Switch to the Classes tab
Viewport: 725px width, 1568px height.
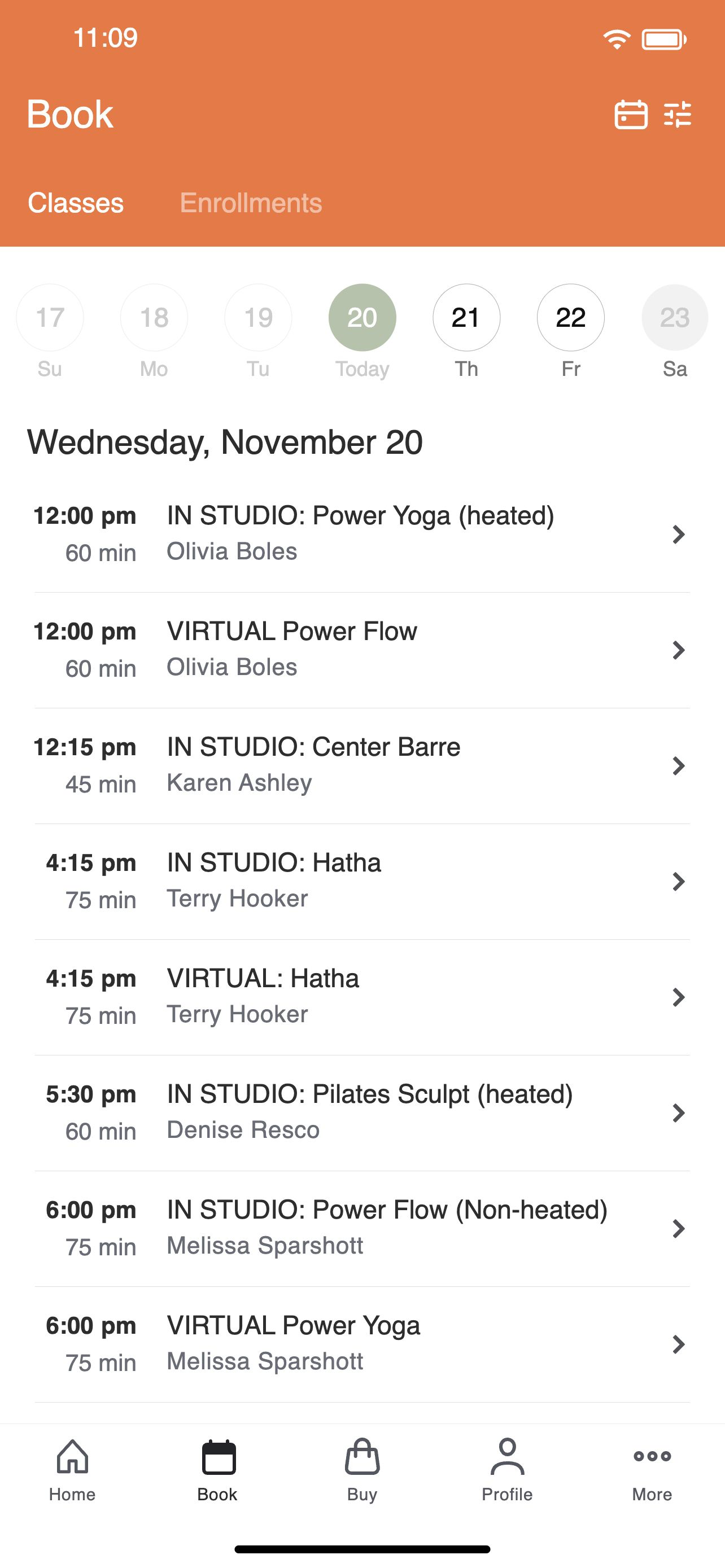point(76,203)
